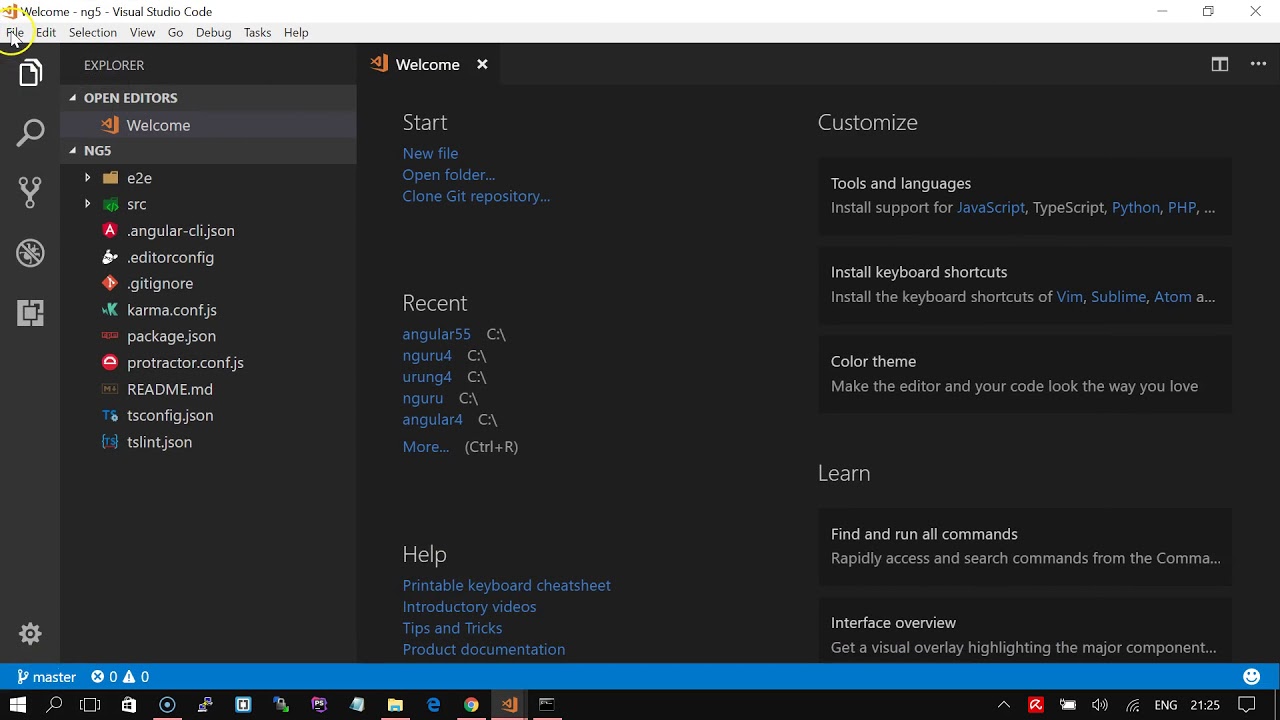Open the Find and run all commands card
Viewport: 1280px width, 720px height.
pos(1025,546)
